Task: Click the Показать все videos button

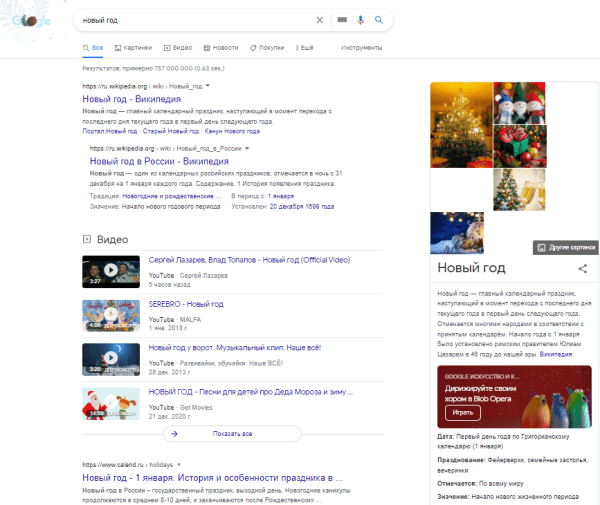Action: (232, 433)
